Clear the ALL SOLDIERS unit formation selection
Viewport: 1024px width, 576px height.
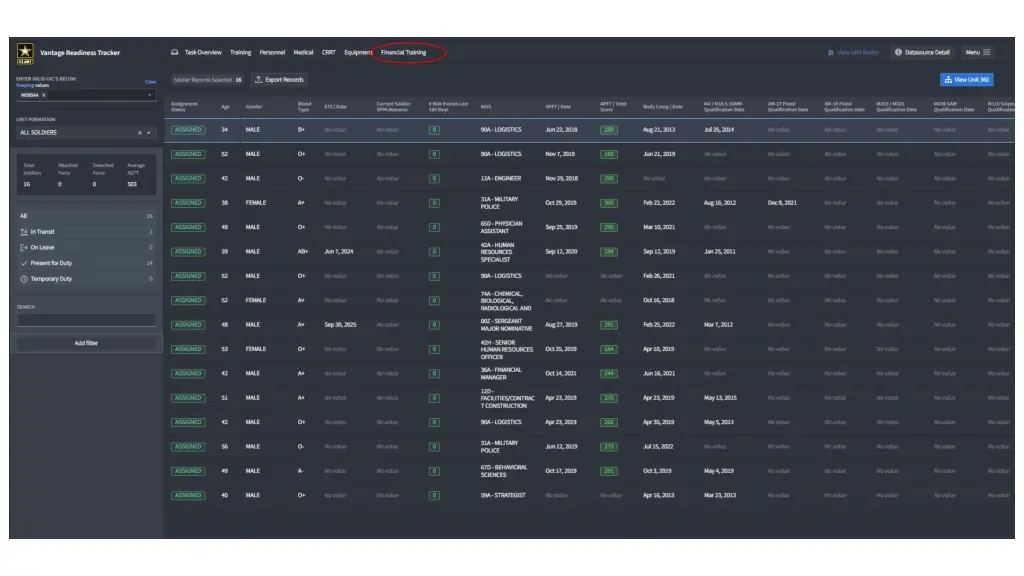tap(139, 133)
